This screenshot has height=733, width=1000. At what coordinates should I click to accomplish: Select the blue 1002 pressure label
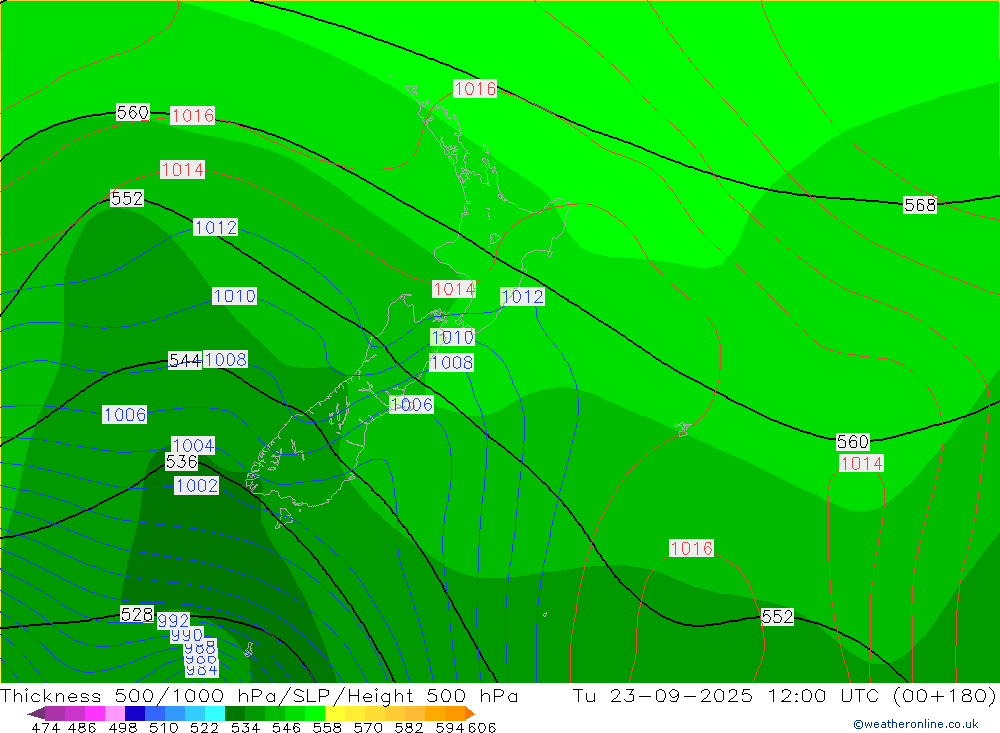(196, 485)
